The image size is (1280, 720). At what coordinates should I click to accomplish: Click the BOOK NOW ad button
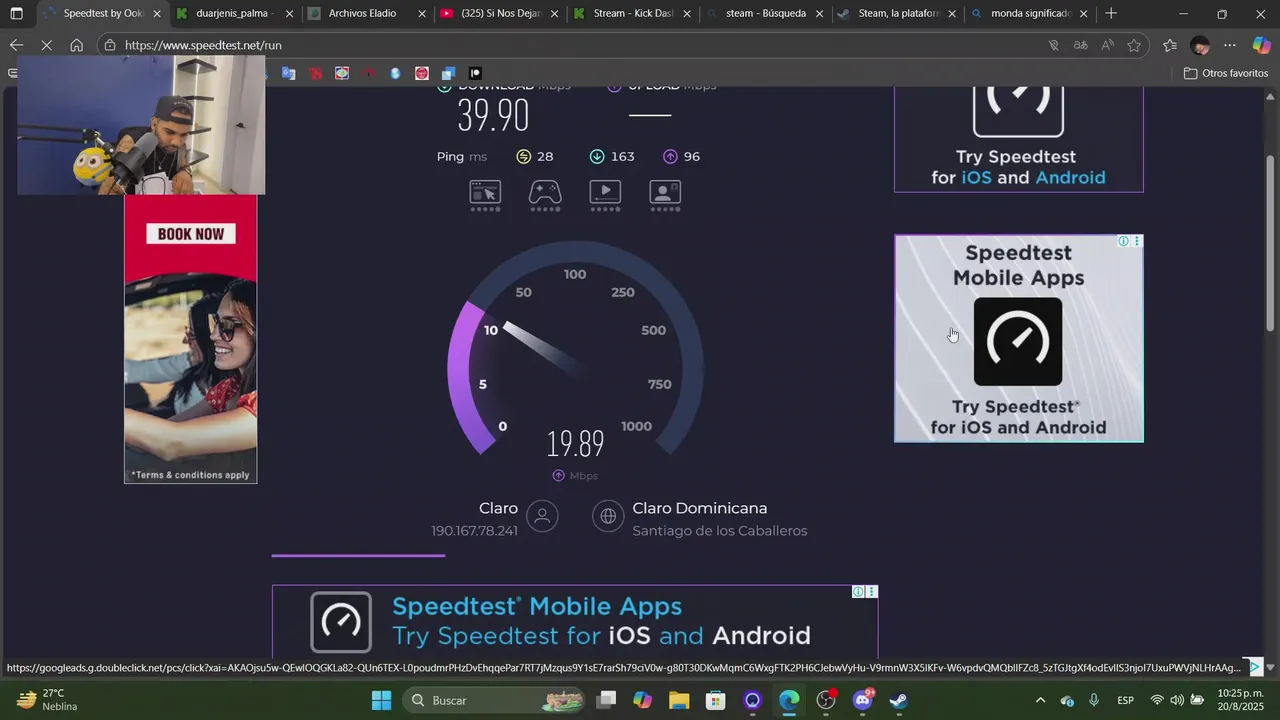190,234
